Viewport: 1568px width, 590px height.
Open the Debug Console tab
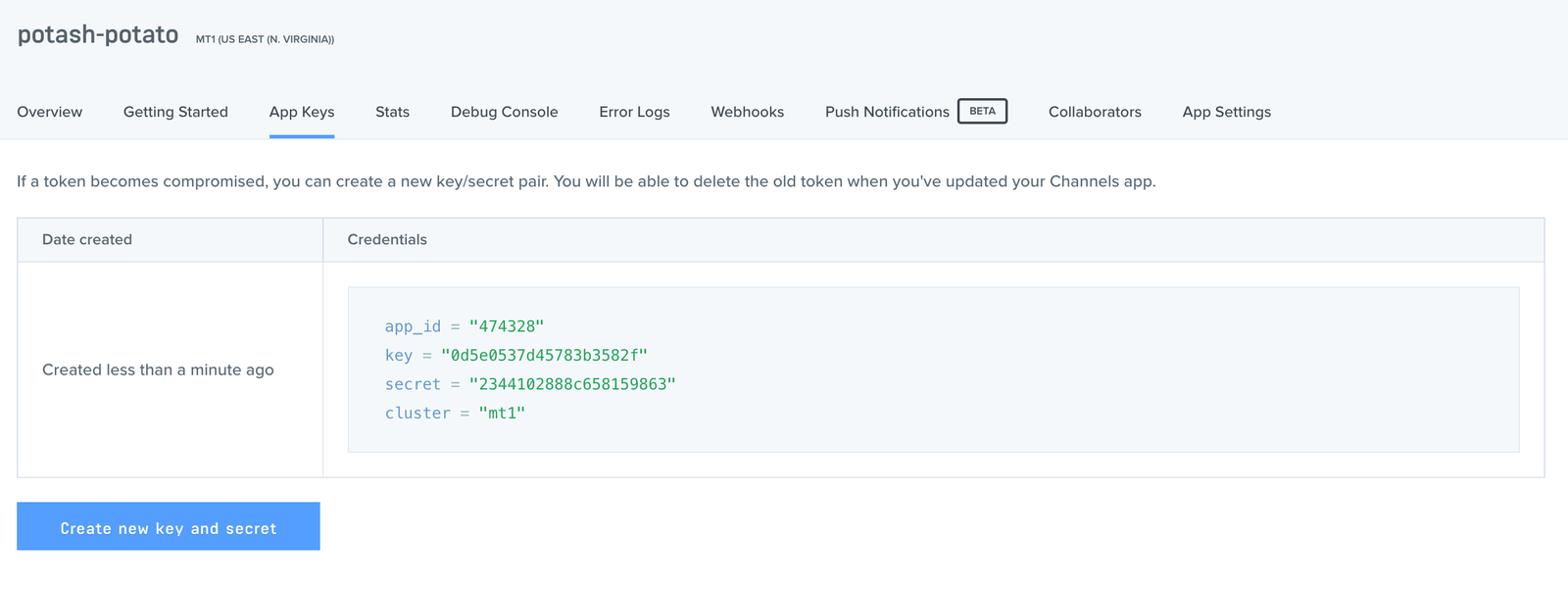(504, 112)
